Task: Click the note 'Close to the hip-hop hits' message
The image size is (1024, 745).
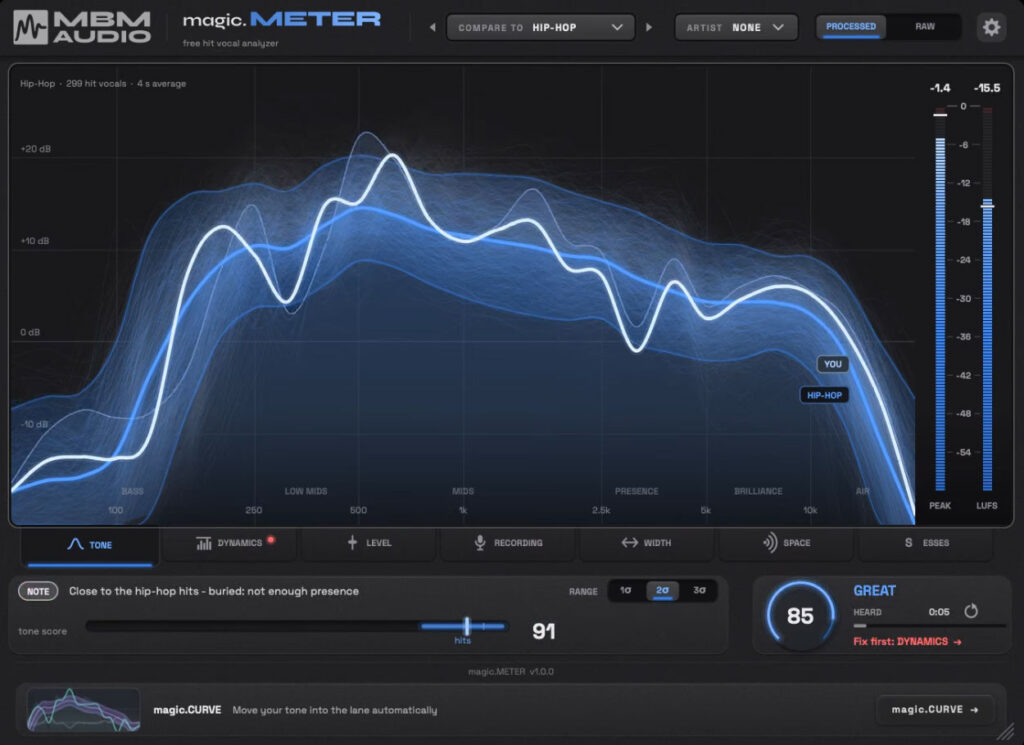Action: (214, 591)
